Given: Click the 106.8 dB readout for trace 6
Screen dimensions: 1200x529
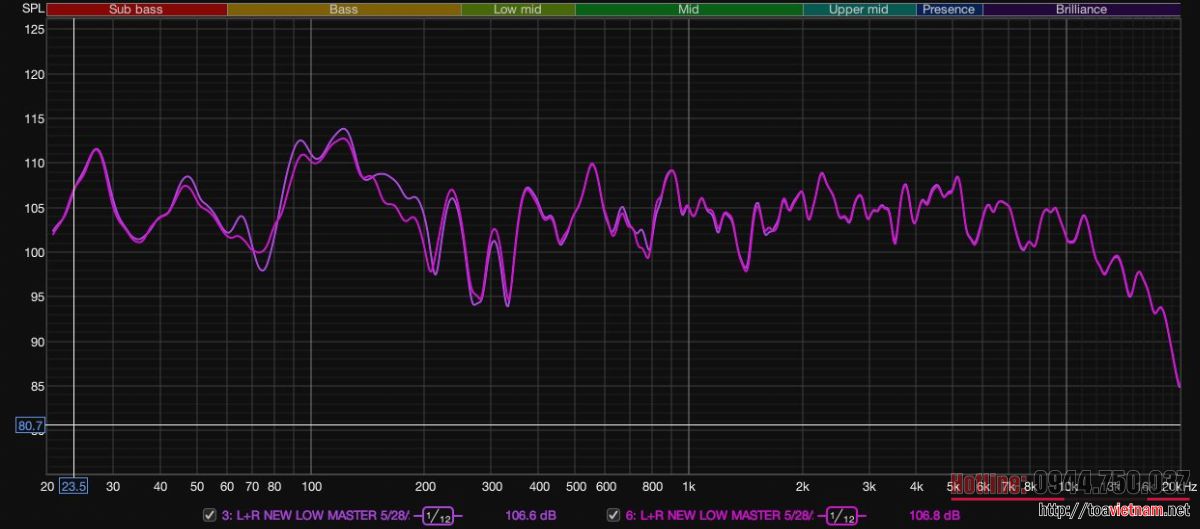Looking at the screenshot, I should [x=934, y=516].
